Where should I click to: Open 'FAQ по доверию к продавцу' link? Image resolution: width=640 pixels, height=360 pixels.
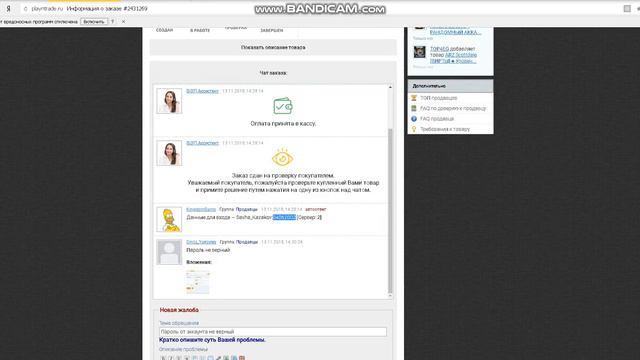coord(453,108)
